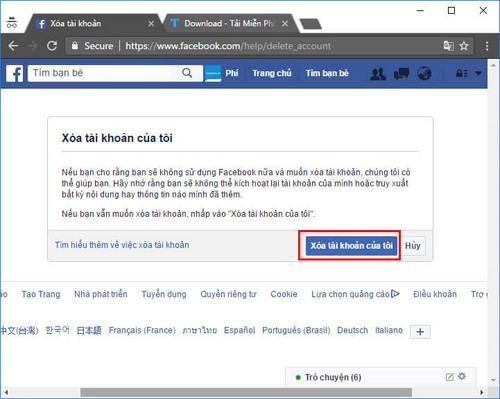Click the horizontal scrollbar right arrow
The image size is (500, 399).
[481, 392]
